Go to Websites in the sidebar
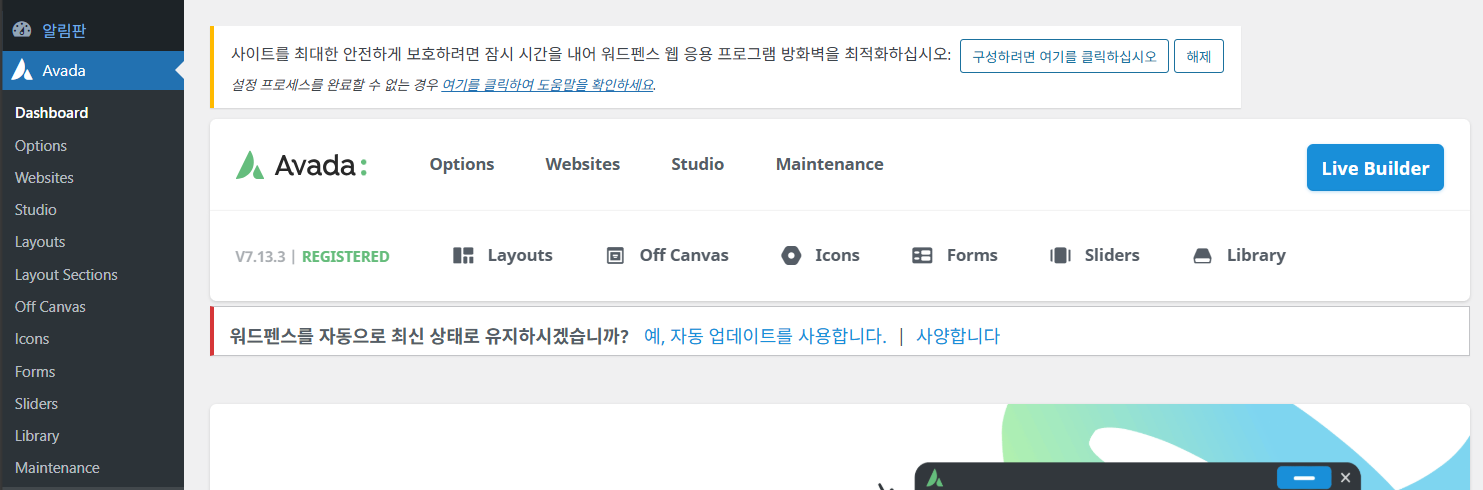This screenshot has width=1483, height=490. (x=44, y=177)
